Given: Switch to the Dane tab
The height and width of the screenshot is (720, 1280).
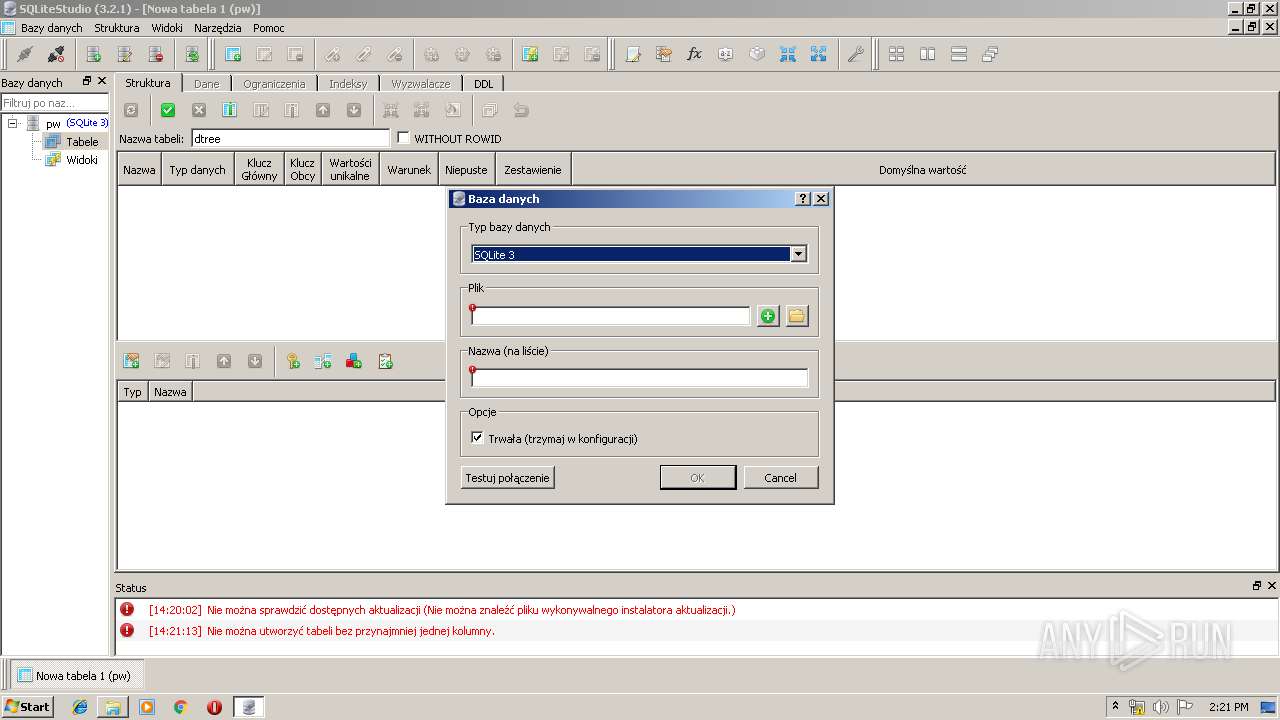Looking at the screenshot, I should coord(207,84).
